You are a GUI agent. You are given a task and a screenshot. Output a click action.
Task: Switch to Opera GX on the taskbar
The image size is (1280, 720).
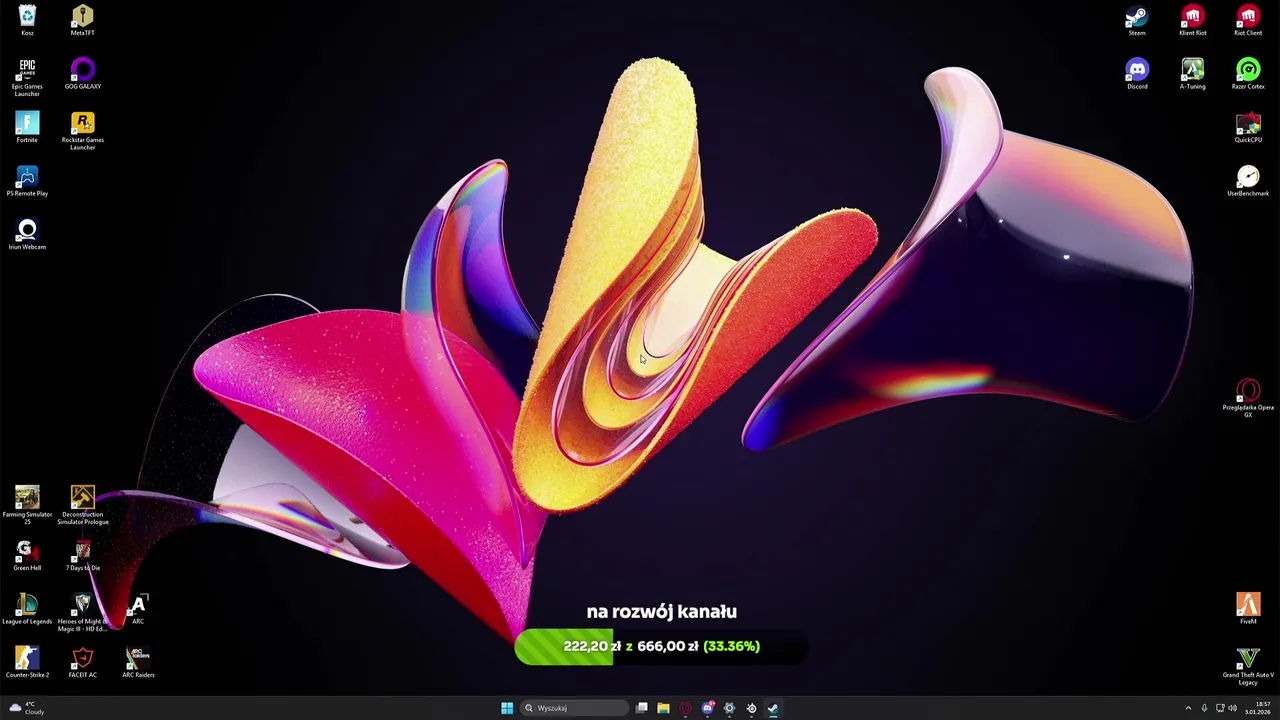(685, 708)
